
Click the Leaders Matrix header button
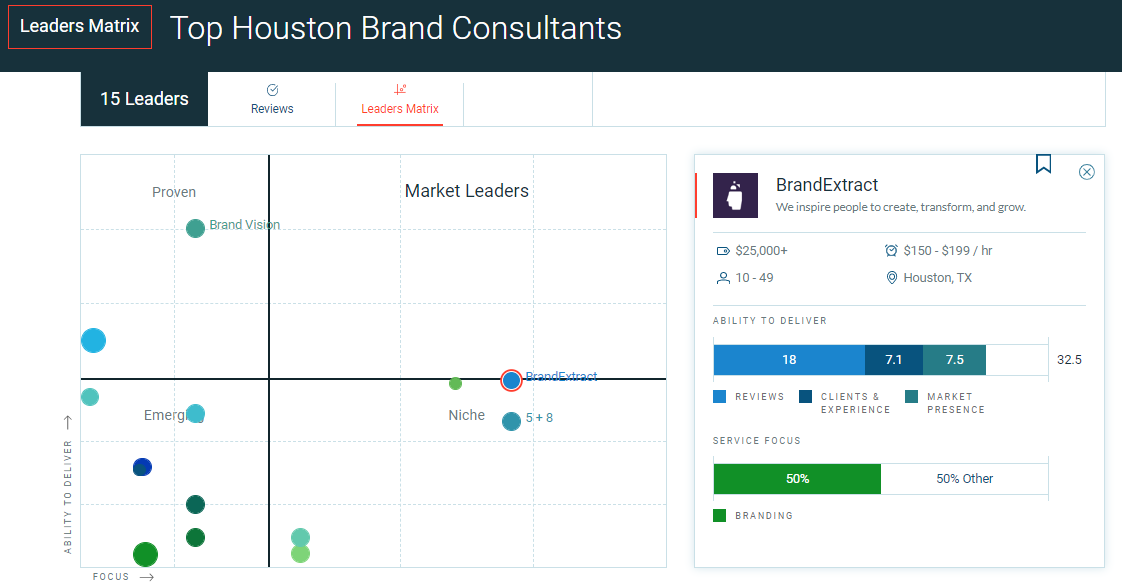[80, 27]
